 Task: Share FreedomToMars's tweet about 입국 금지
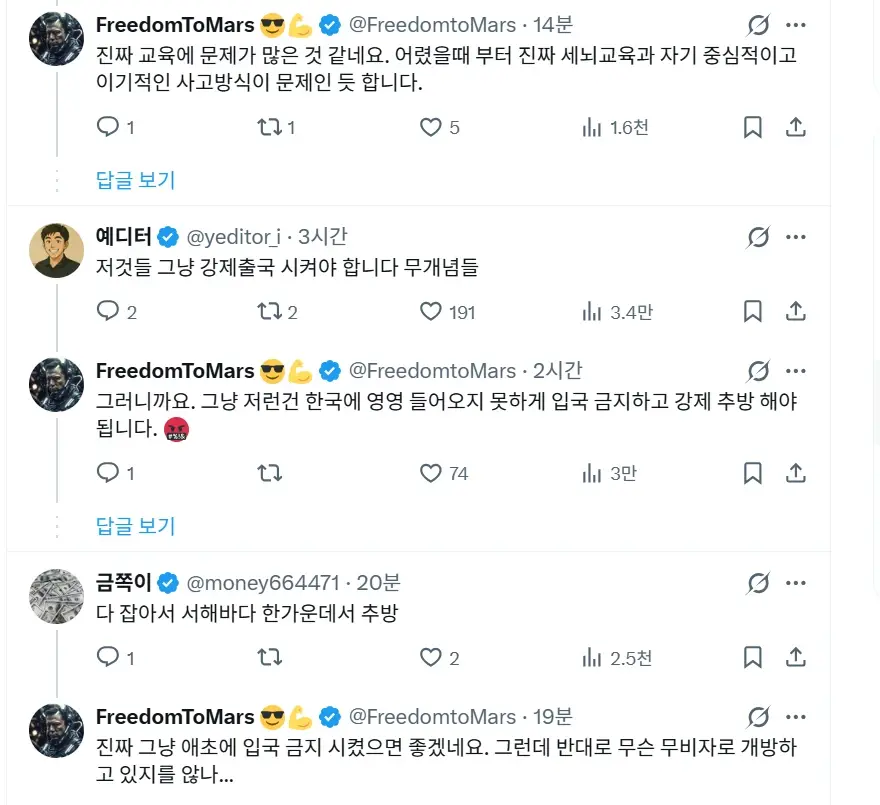[x=796, y=474]
